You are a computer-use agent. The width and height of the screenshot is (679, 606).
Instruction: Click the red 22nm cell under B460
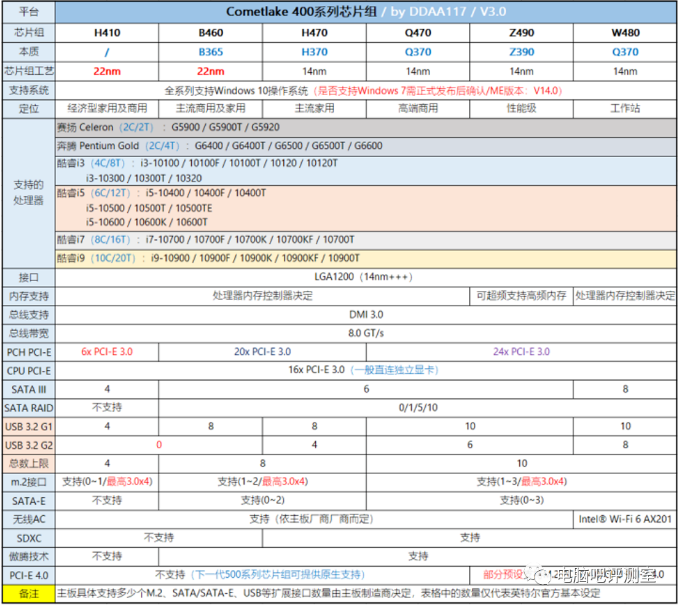(x=210, y=71)
